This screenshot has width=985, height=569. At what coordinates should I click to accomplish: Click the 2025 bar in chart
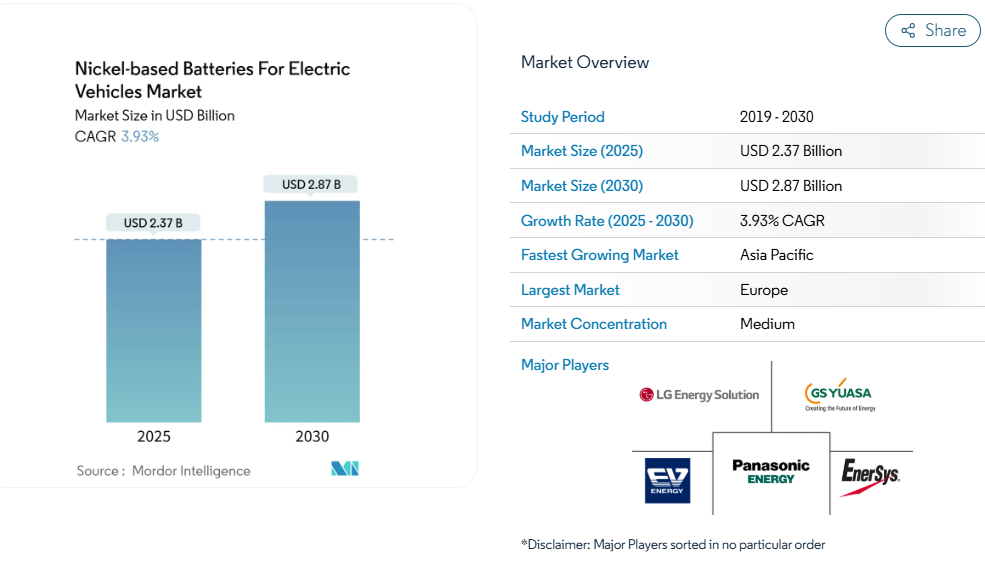pyautogui.click(x=154, y=330)
